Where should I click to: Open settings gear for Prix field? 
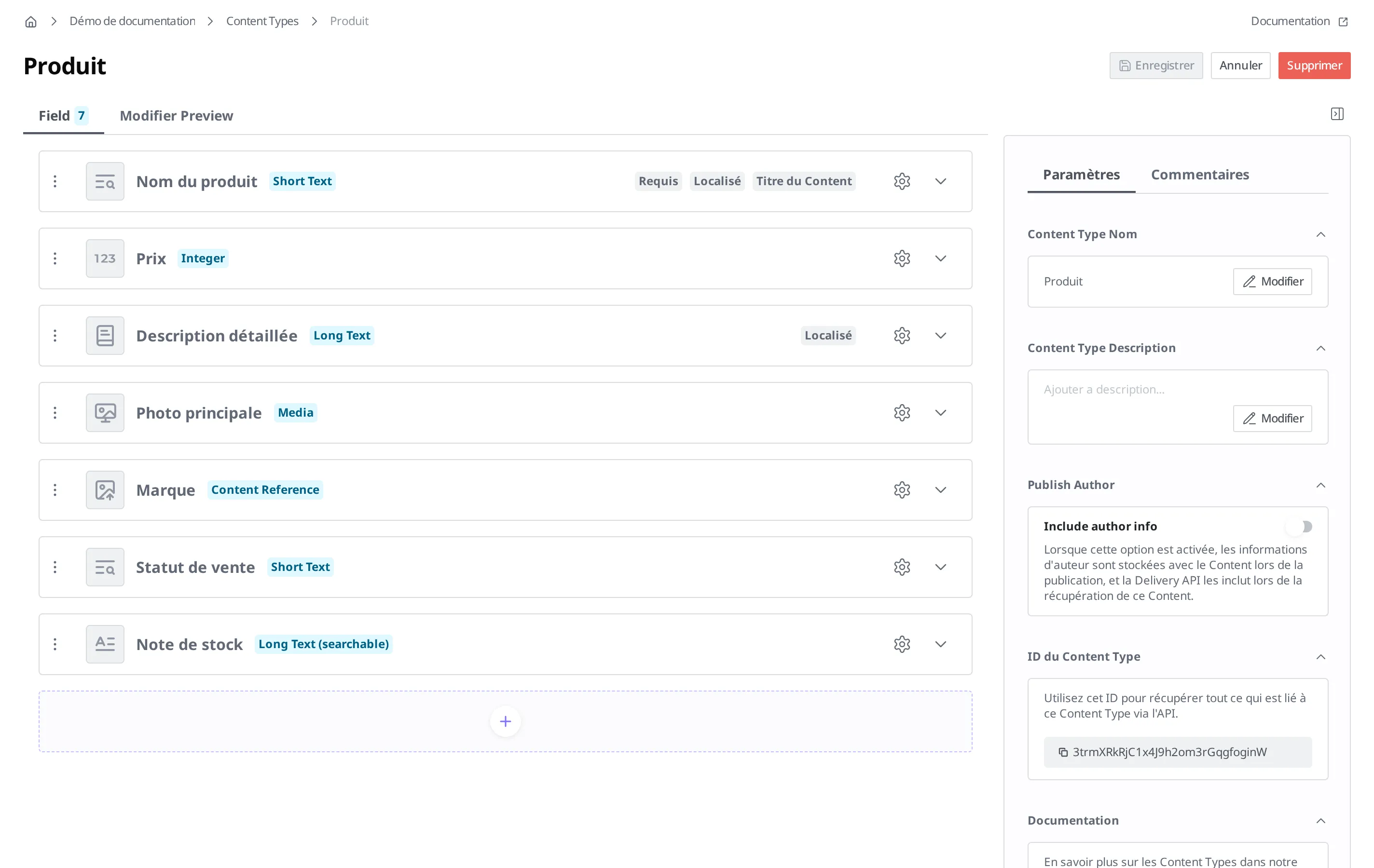click(902, 258)
